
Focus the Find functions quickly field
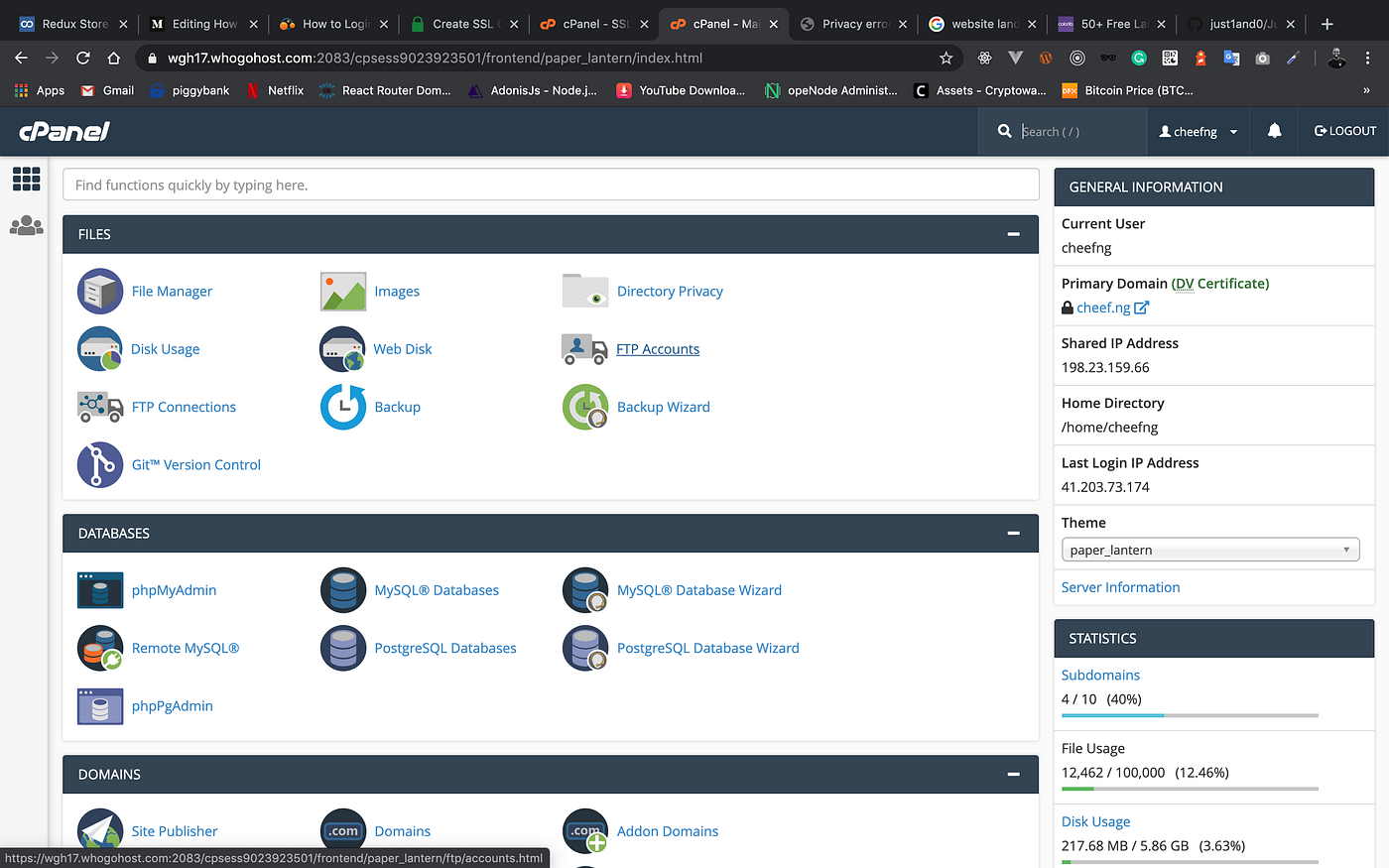(x=551, y=185)
